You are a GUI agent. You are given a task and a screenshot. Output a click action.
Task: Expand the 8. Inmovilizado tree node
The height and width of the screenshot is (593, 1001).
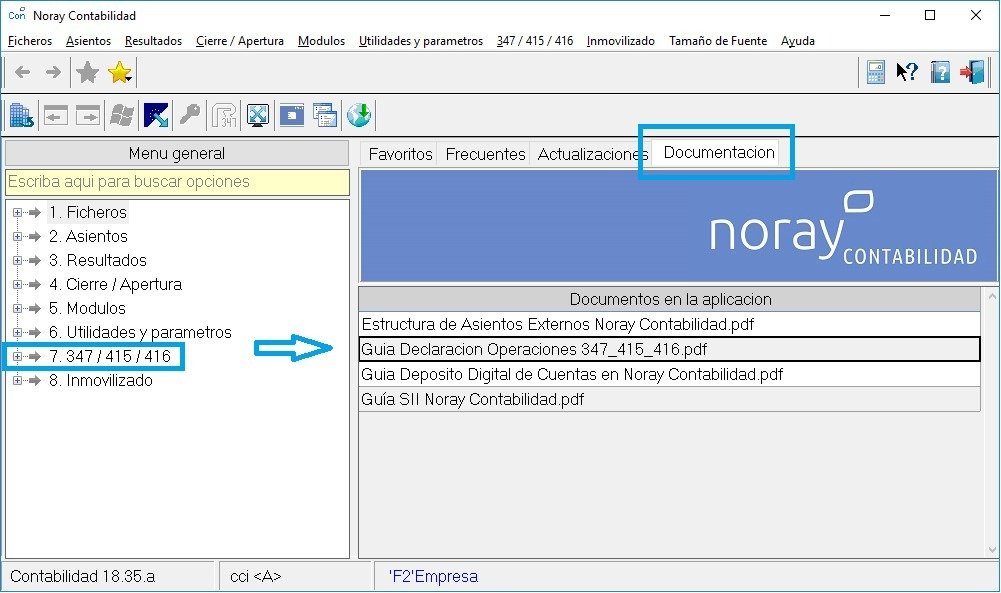(x=18, y=380)
